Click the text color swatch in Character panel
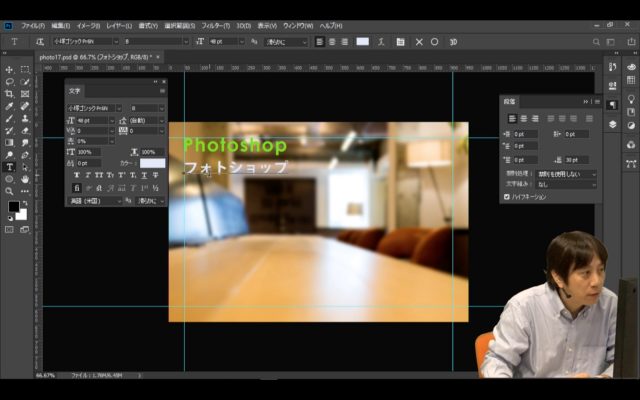Screen dimensions: 640x400 [x=152, y=163]
